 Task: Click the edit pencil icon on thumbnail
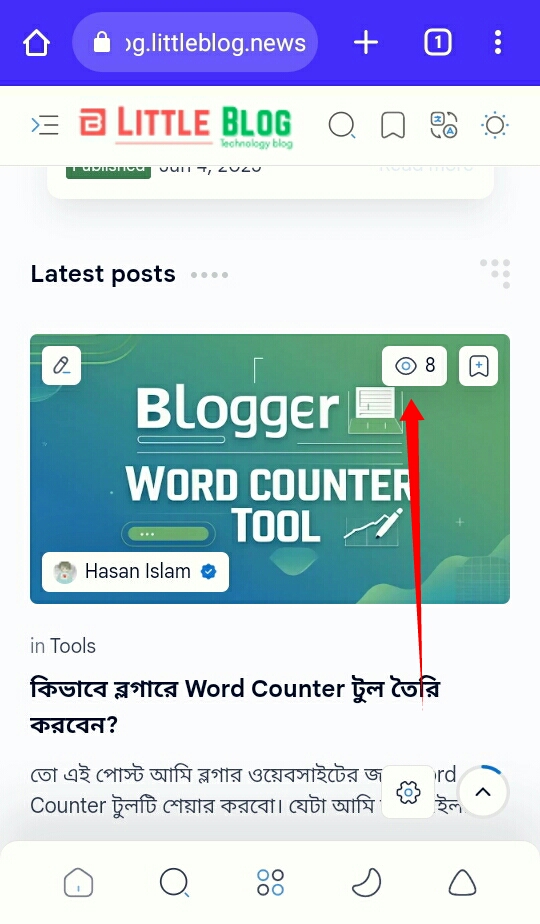pyautogui.click(x=61, y=365)
